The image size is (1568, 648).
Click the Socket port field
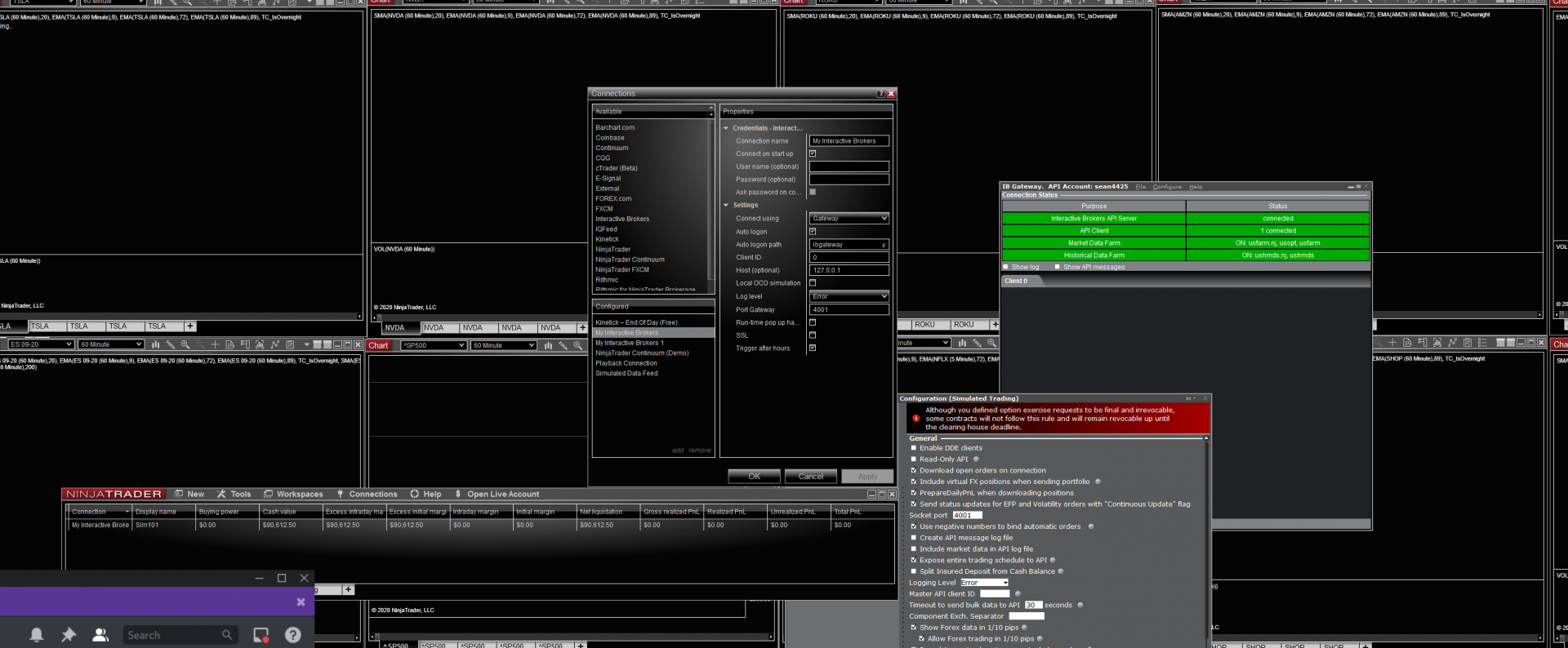coord(967,515)
